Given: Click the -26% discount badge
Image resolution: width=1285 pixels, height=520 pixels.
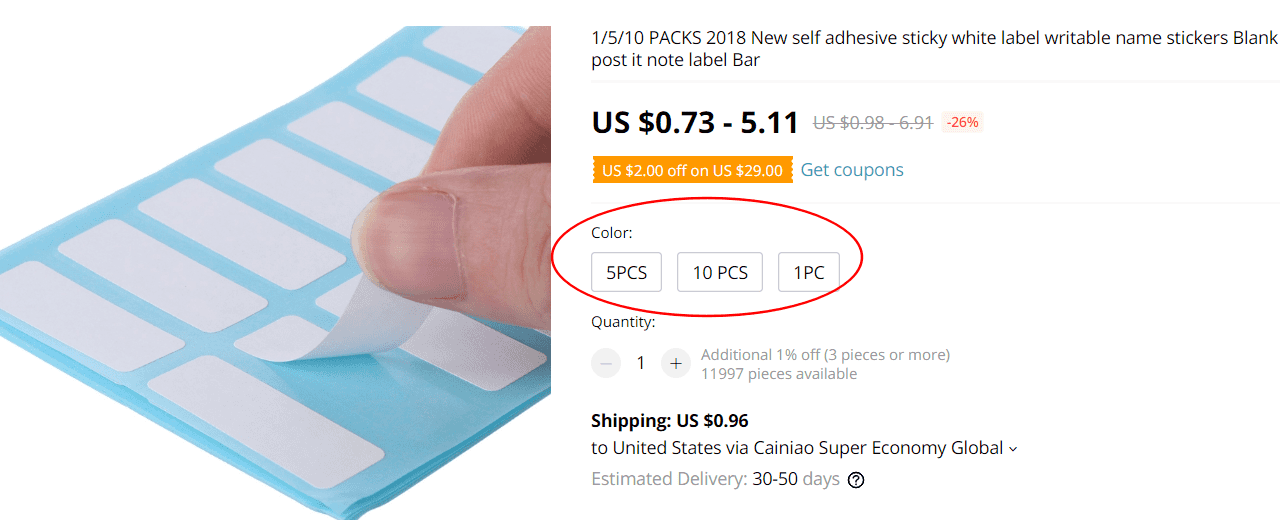Looking at the screenshot, I should pyautogui.click(x=962, y=122).
